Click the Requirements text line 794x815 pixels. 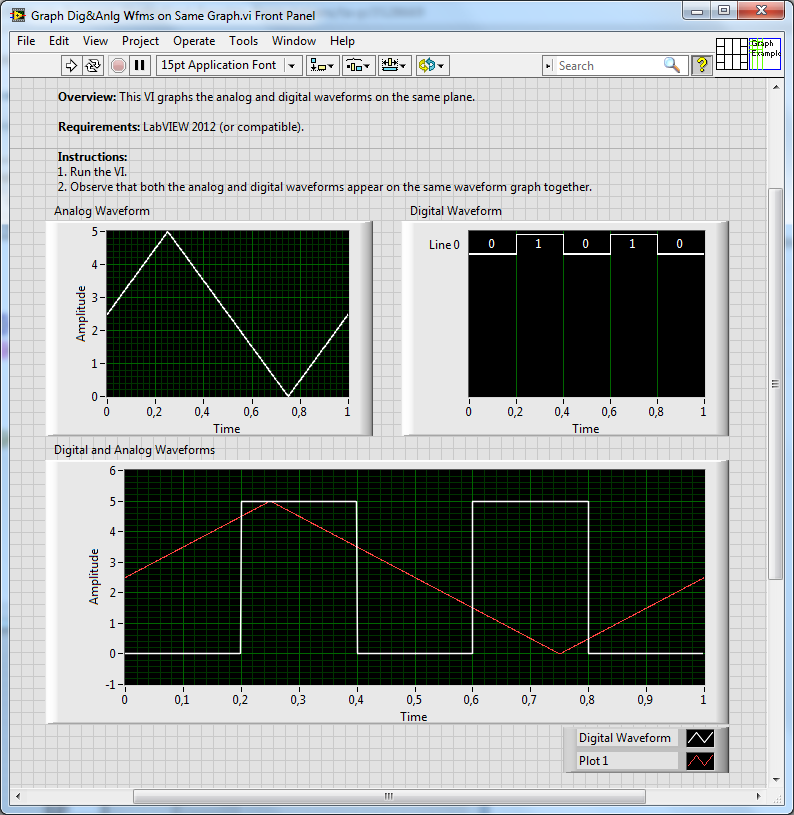click(180, 127)
